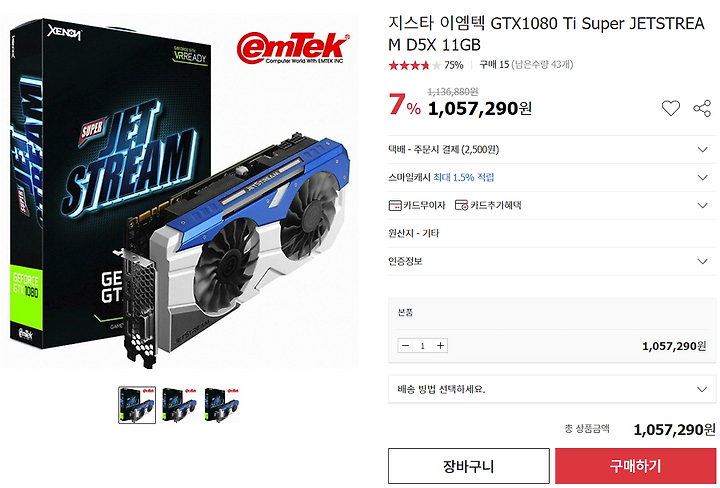
Task: Expand the 스마일캐시 rewards row
Action: coord(552,178)
